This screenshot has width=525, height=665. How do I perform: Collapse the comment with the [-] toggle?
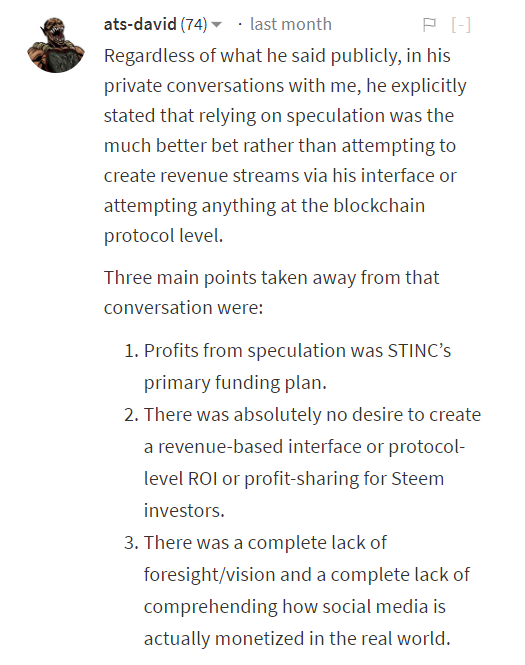(461, 25)
